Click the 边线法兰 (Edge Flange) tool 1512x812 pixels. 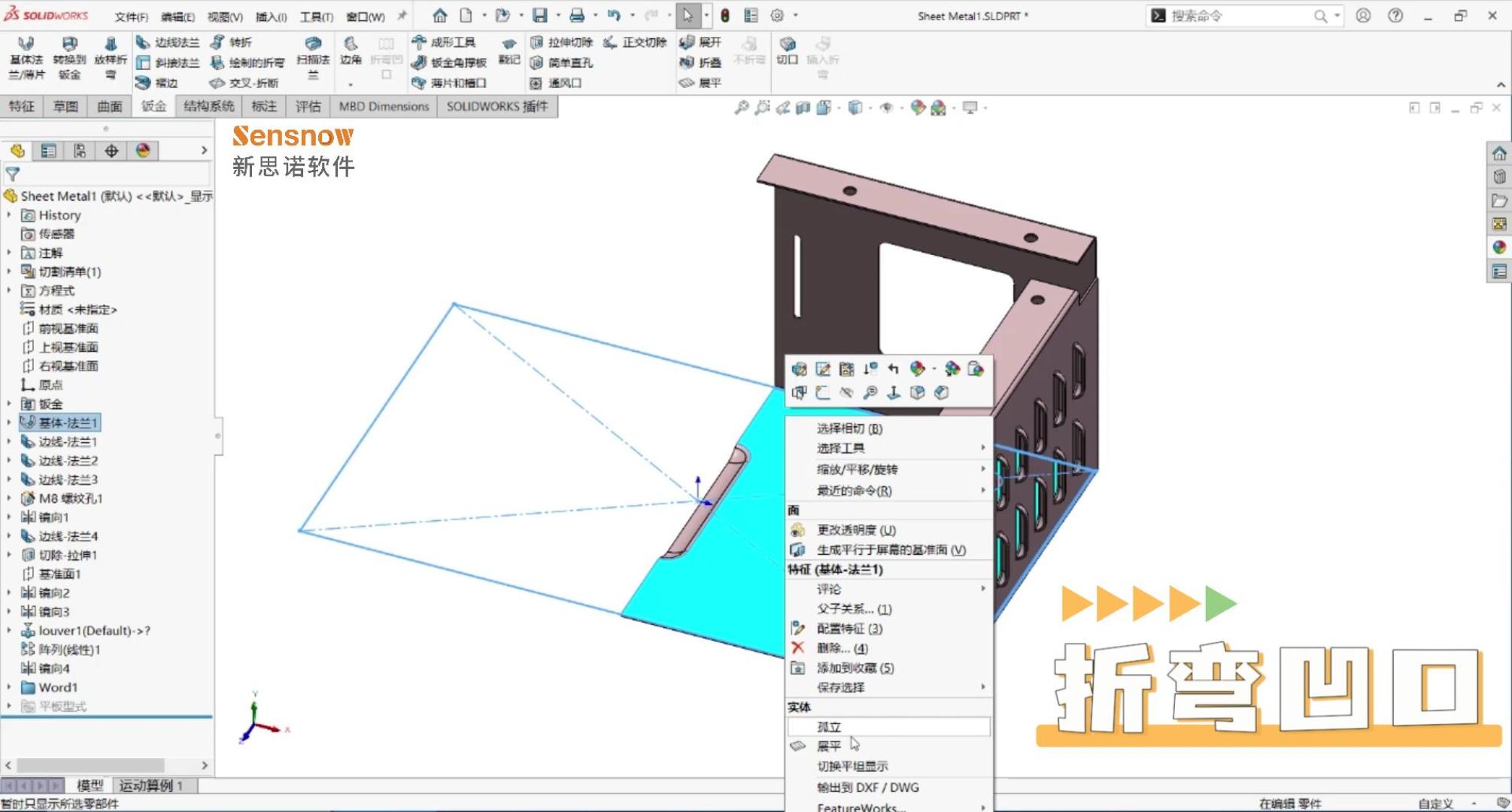169,42
